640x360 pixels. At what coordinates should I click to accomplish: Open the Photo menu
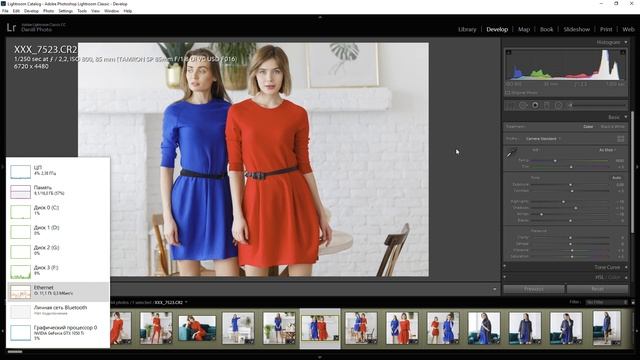pyautogui.click(x=48, y=11)
